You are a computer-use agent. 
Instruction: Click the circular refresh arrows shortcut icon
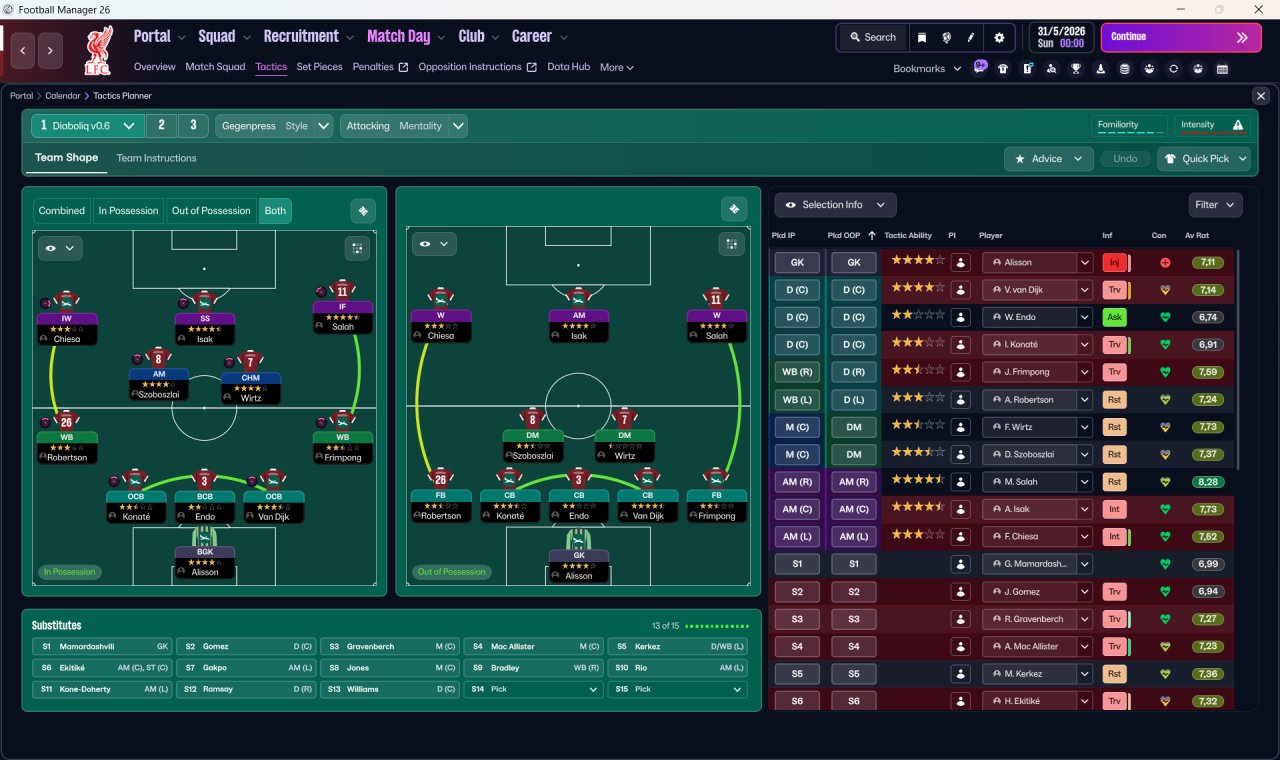pyautogui.click(x=1174, y=69)
